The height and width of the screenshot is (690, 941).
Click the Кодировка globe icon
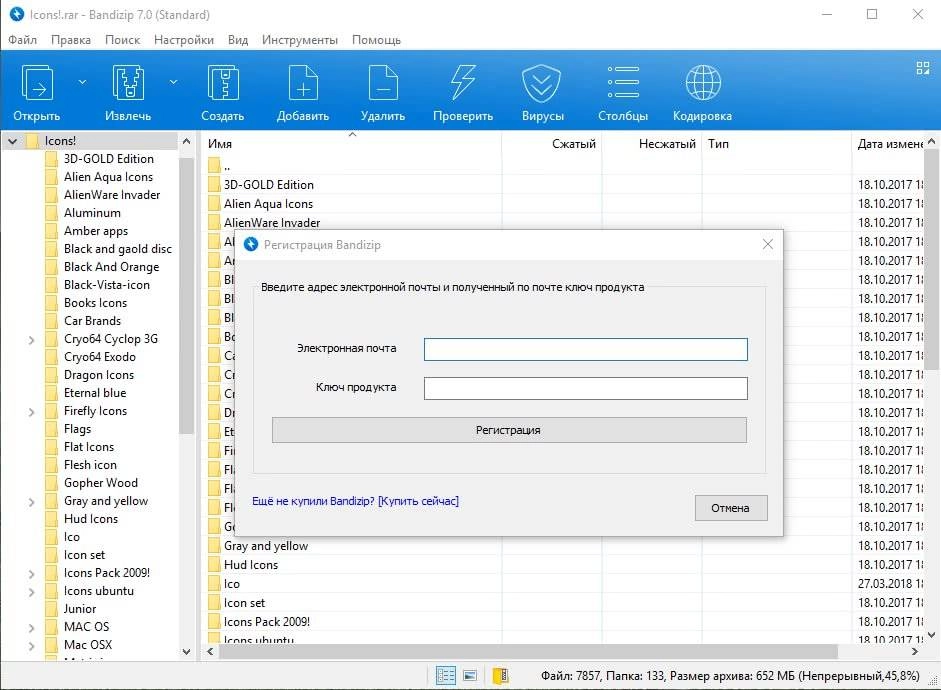(703, 83)
